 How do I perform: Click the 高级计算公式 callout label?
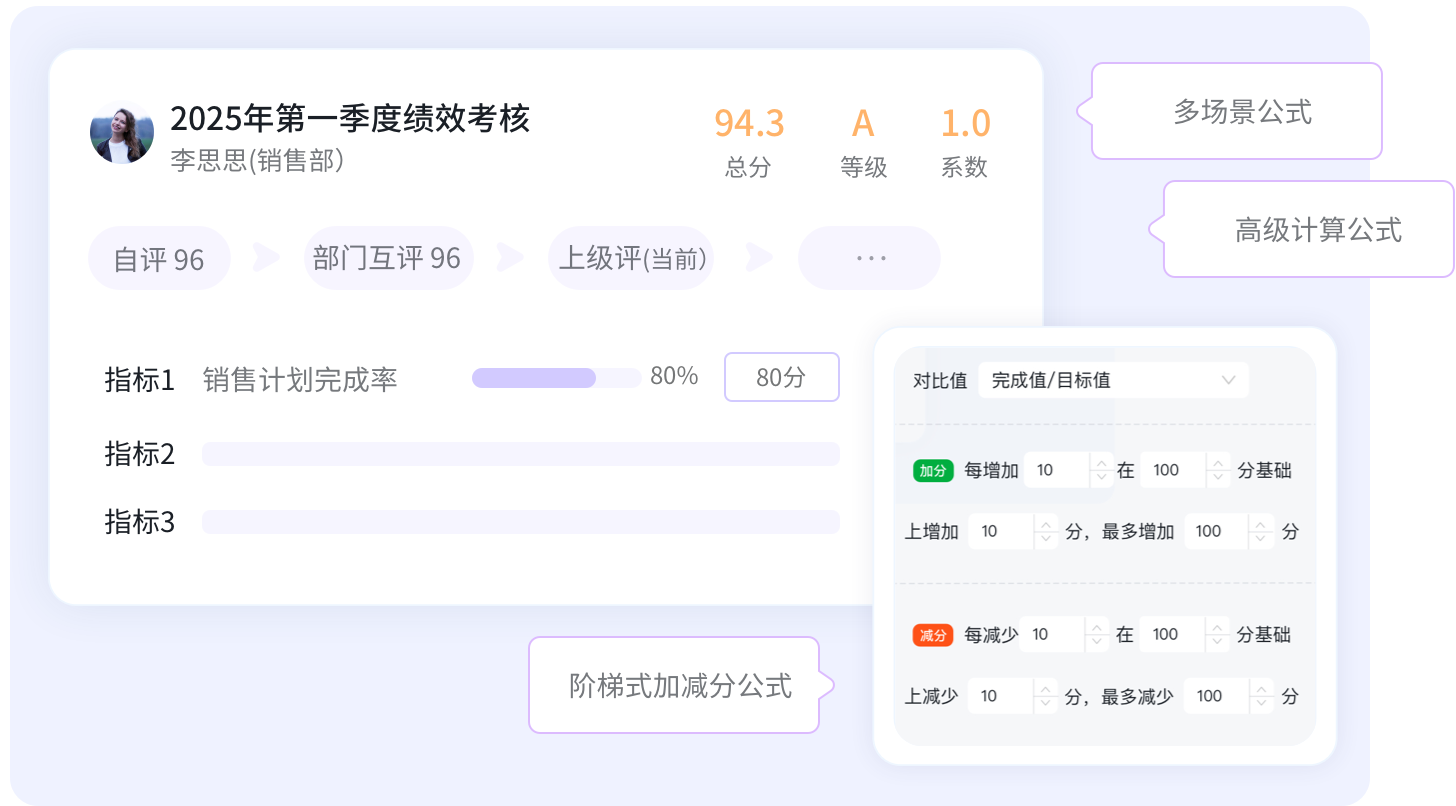tap(1317, 230)
